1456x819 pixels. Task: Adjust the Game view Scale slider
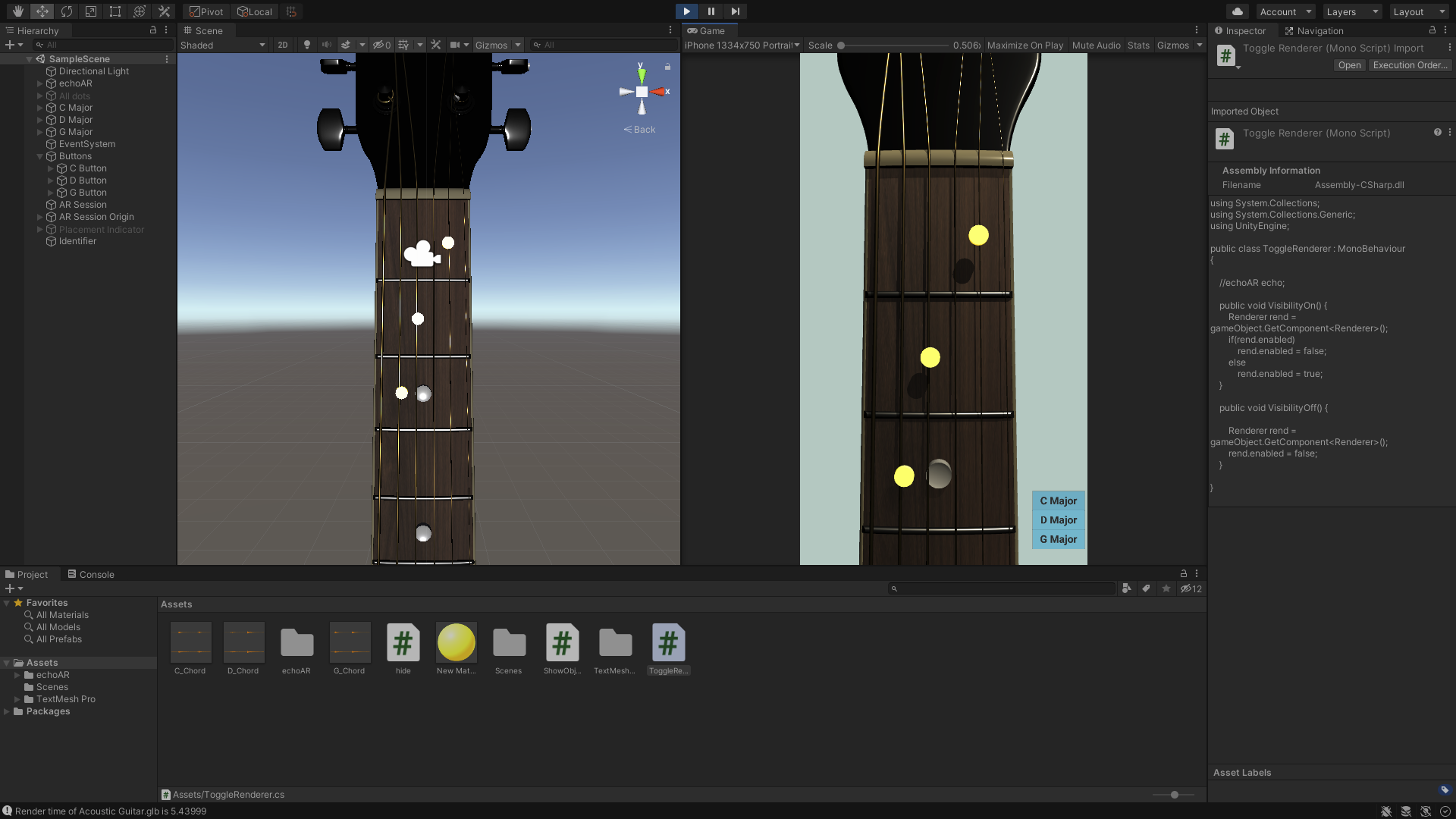point(841,45)
